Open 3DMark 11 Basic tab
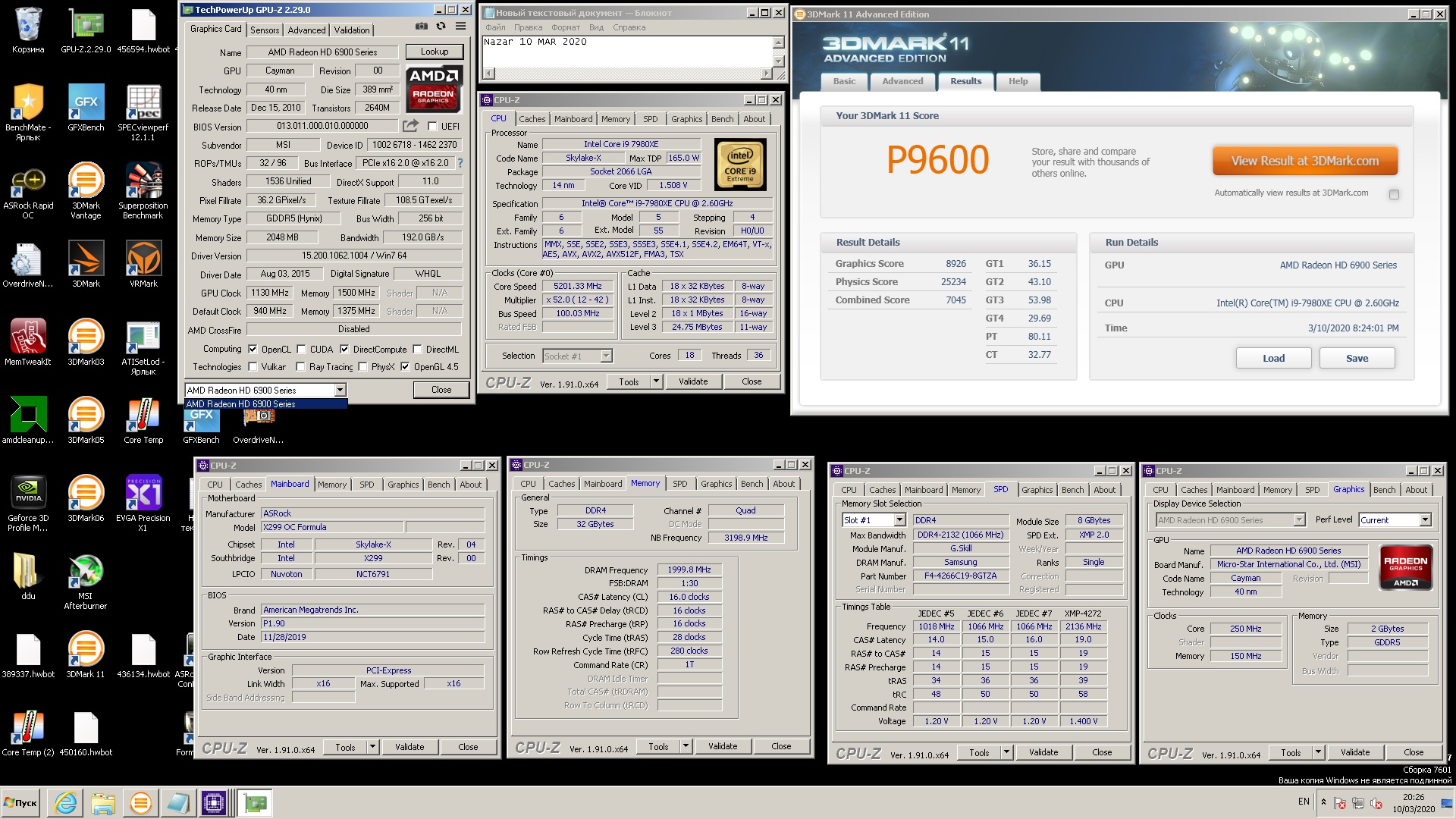The height and width of the screenshot is (819, 1456). (844, 81)
